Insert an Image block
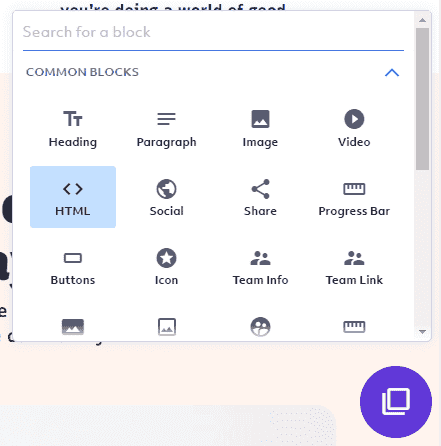 point(260,128)
